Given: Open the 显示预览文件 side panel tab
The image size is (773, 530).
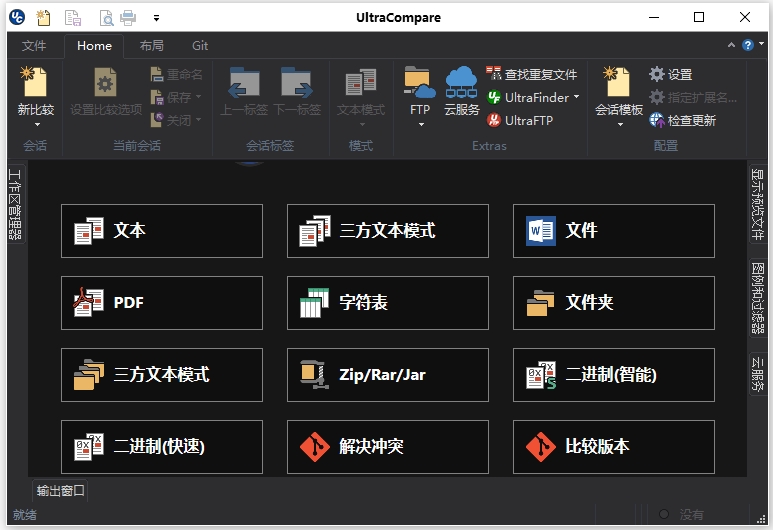Looking at the screenshot, I should coord(758,204).
